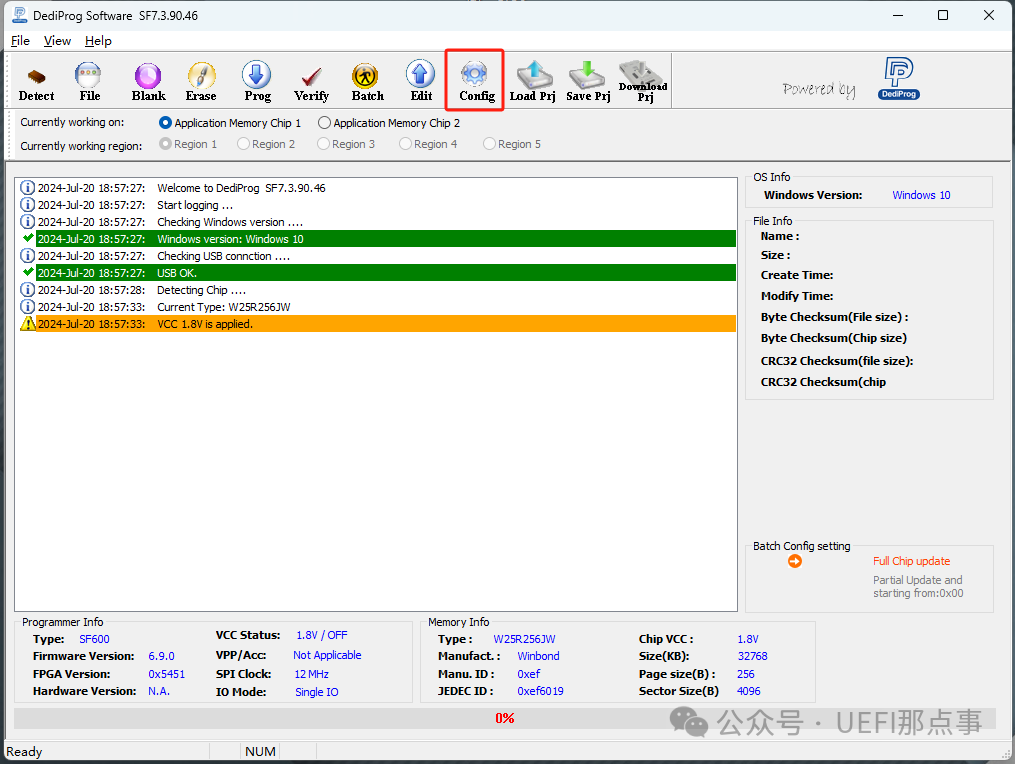Click the Load Prj icon

pos(532,81)
